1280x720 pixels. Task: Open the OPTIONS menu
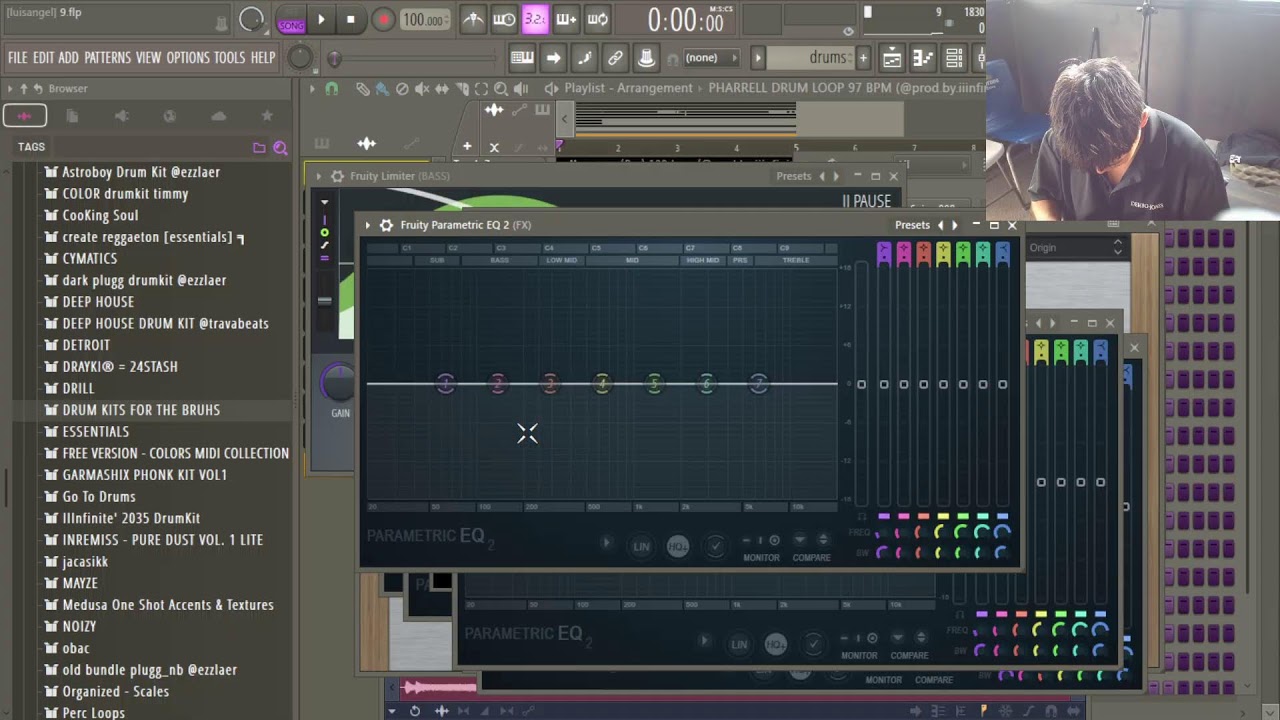pyautogui.click(x=188, y=58)
